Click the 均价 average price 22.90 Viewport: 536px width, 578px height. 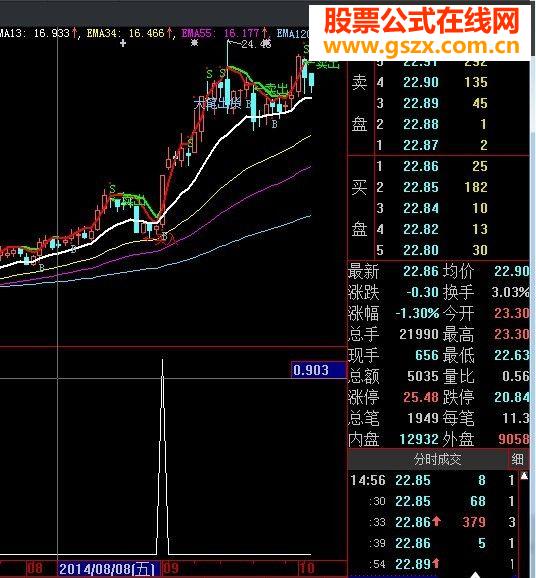coord(512,271)
